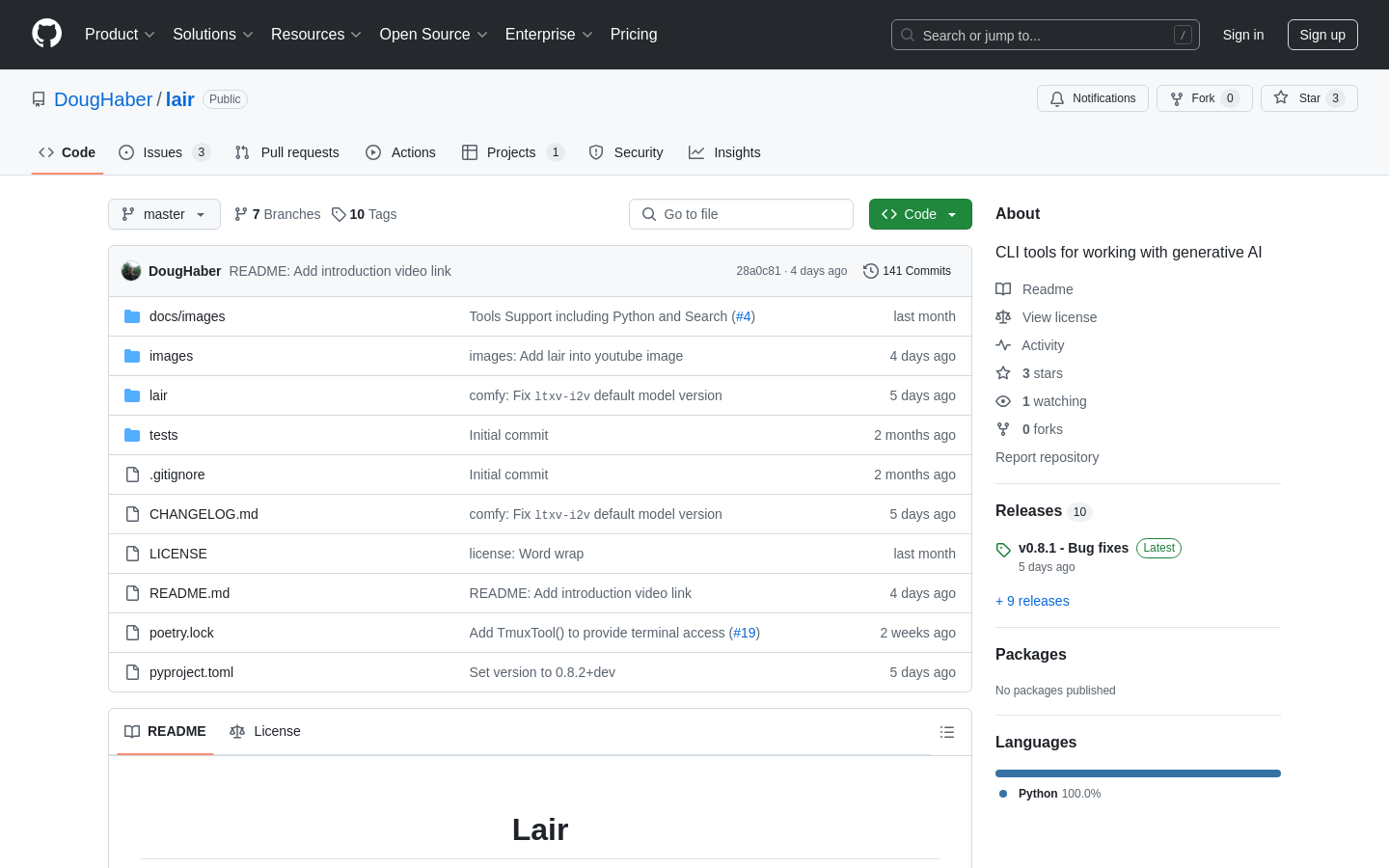This screenshot has height=868, width=1389.
Task: Open the DougHaber owner link
Action: pos(103,99)
